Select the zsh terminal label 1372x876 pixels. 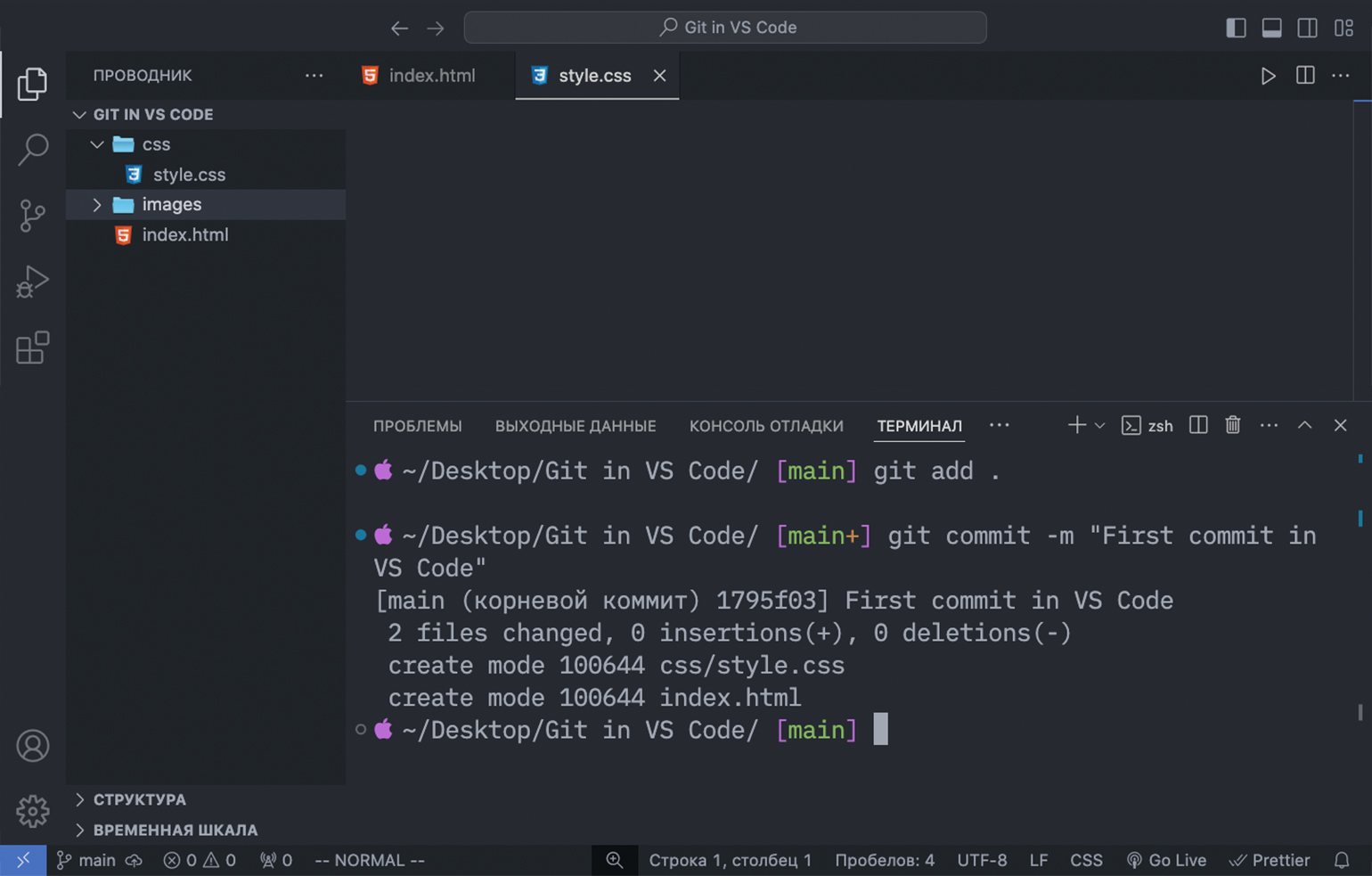point(1147,426)
